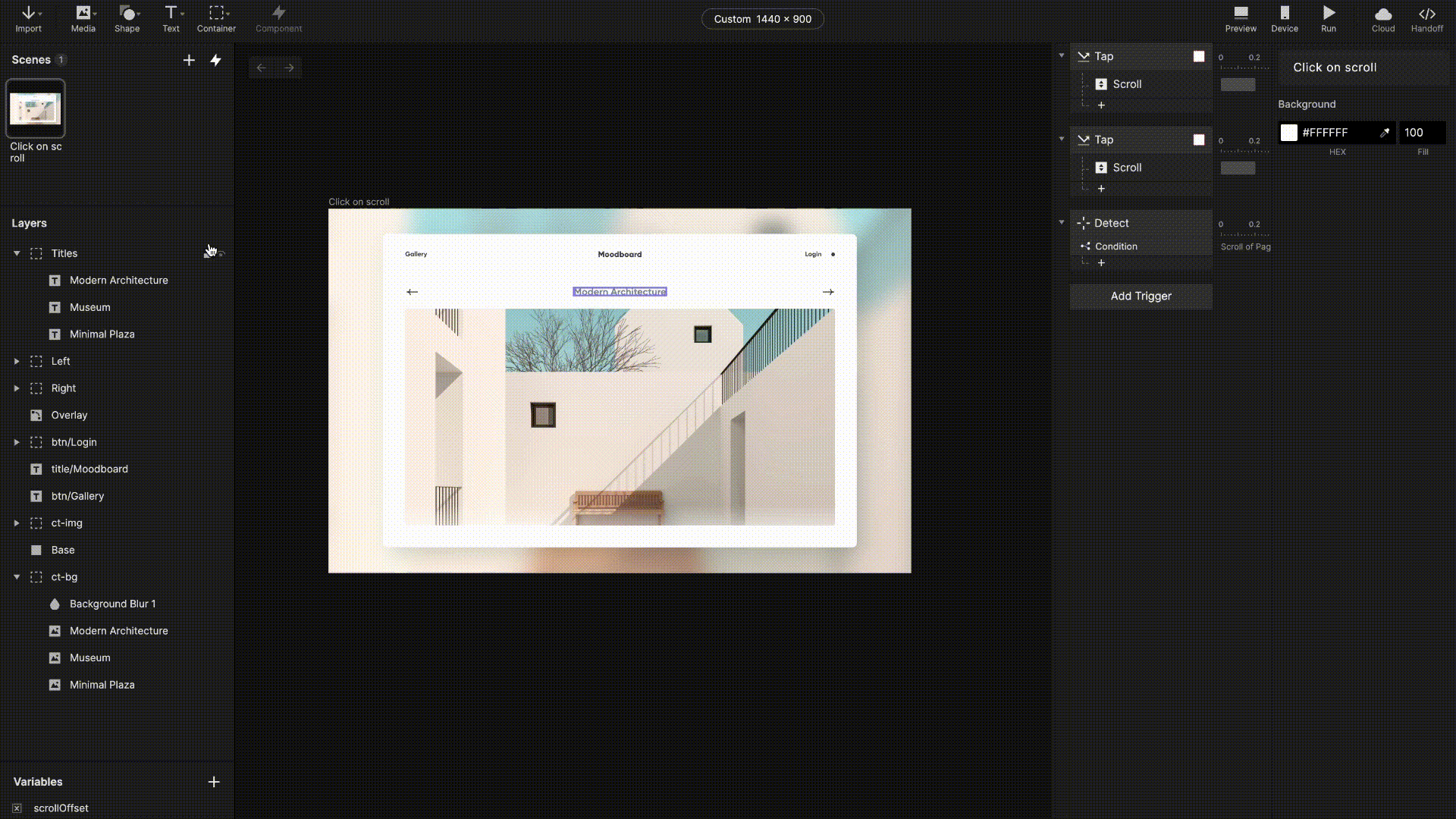Select the Click on scroll scene thumbnail
This screenshot has width=1456, height=819.
point(36,107)
